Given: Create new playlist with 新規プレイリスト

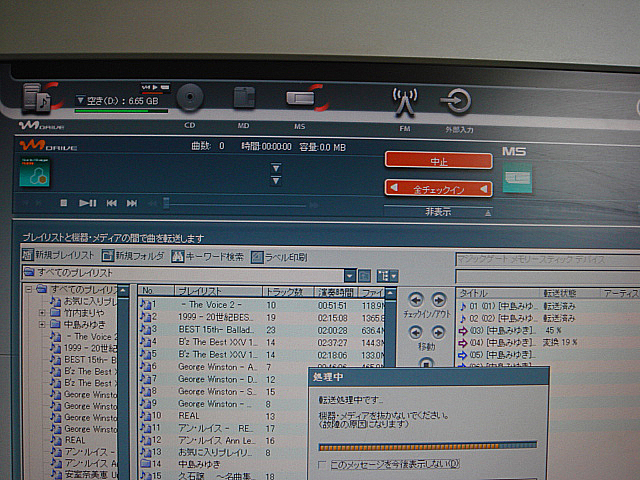Looking at the screenshot, I should click(58, 255).
